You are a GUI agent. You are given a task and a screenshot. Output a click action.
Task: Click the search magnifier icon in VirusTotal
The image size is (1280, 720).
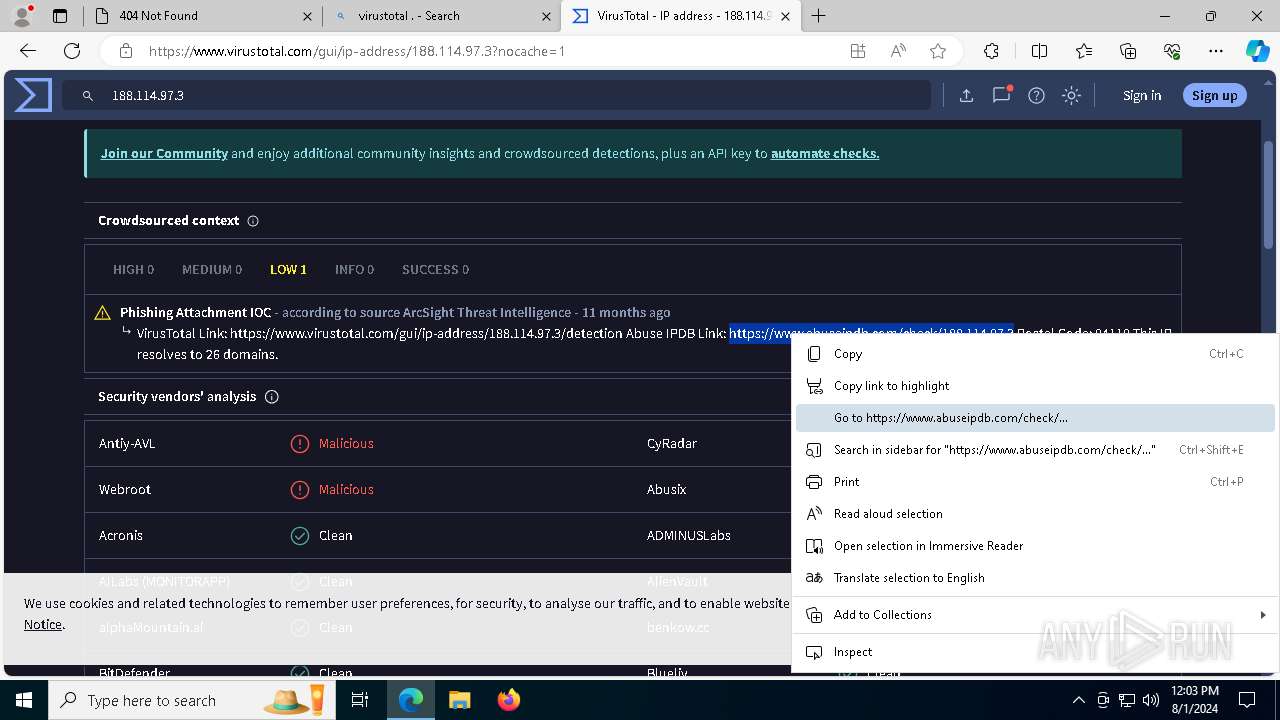(x=88, y=96)
